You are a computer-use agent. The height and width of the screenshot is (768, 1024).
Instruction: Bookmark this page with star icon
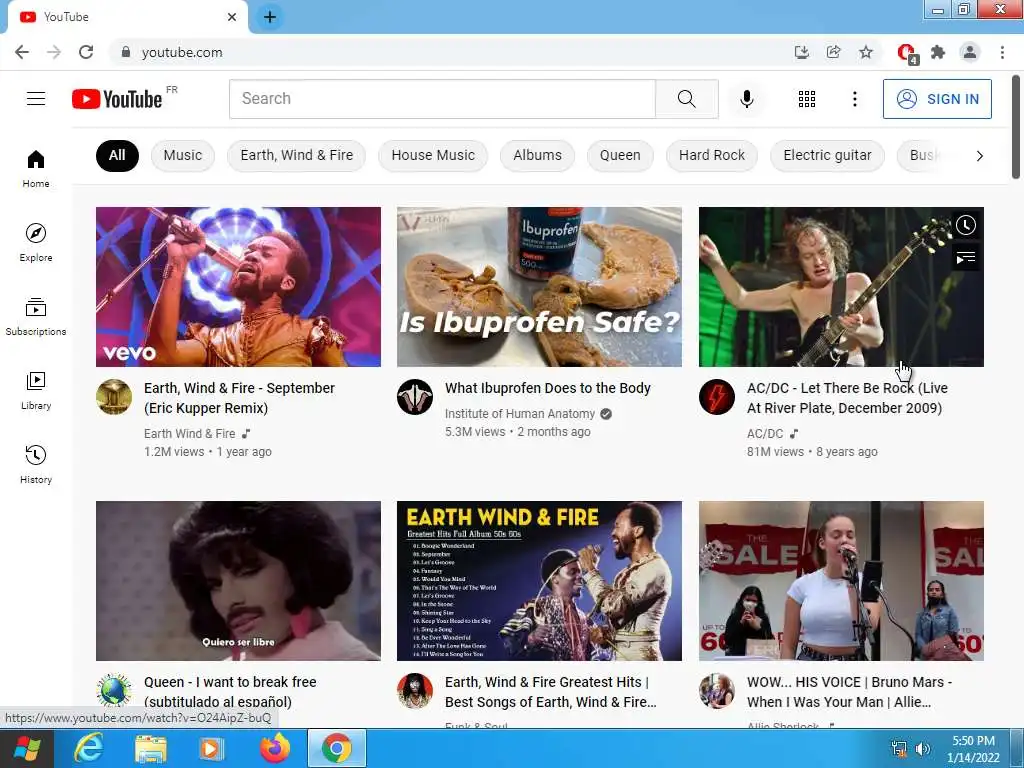coord(866,52)
